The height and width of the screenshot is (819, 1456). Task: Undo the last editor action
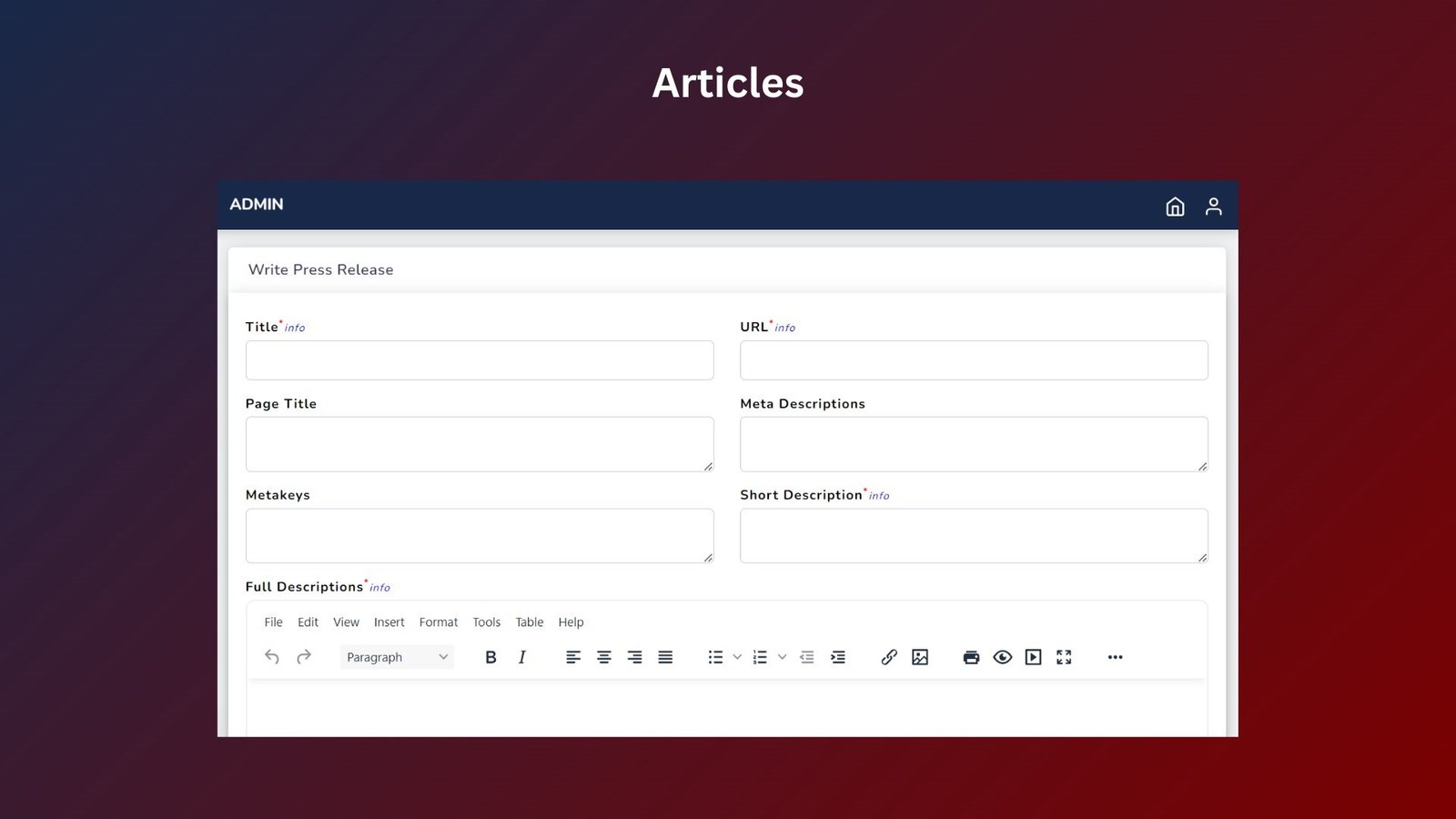click(x=272, y=657)
